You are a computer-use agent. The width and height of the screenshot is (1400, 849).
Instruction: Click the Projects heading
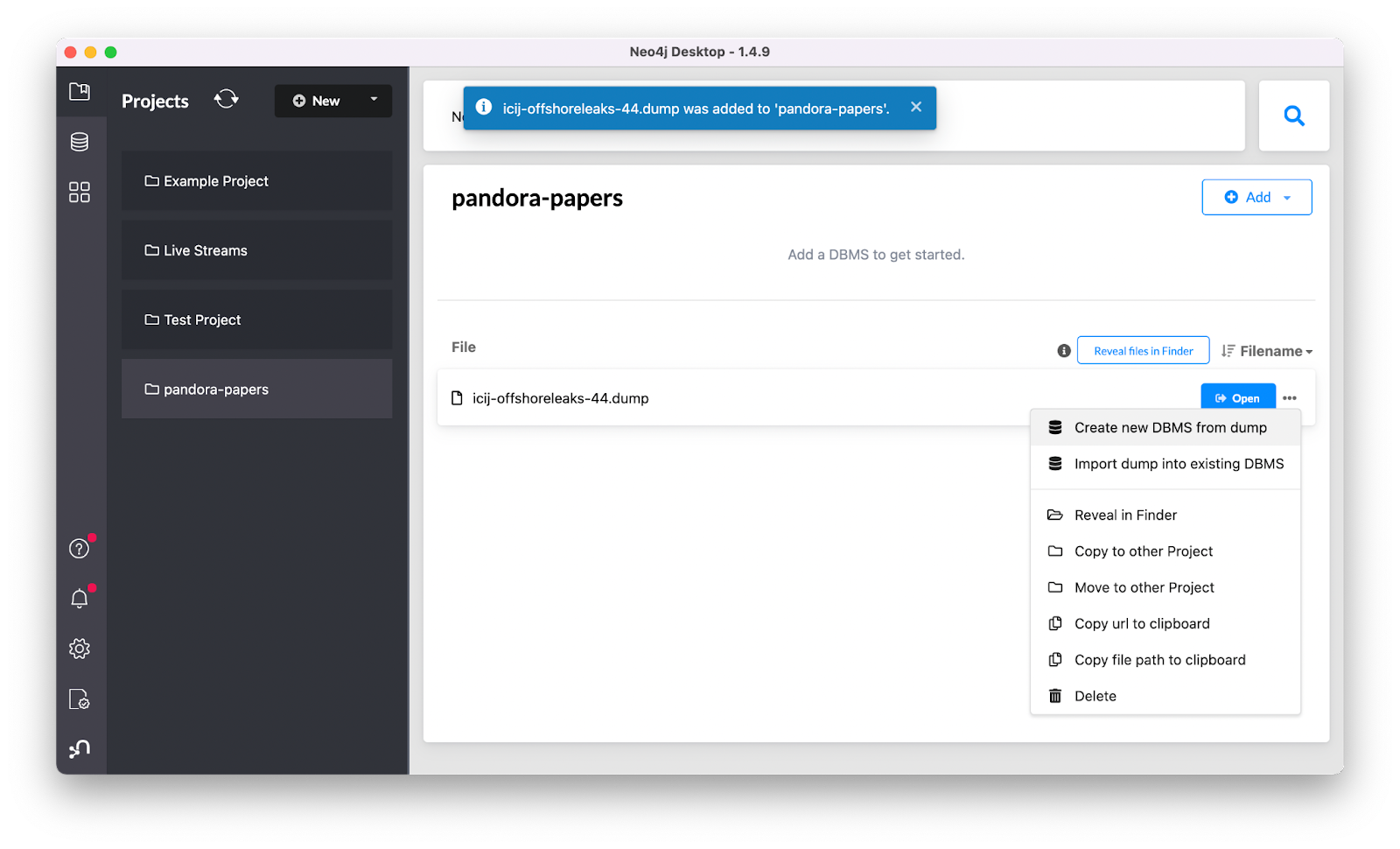click(155, 101)
